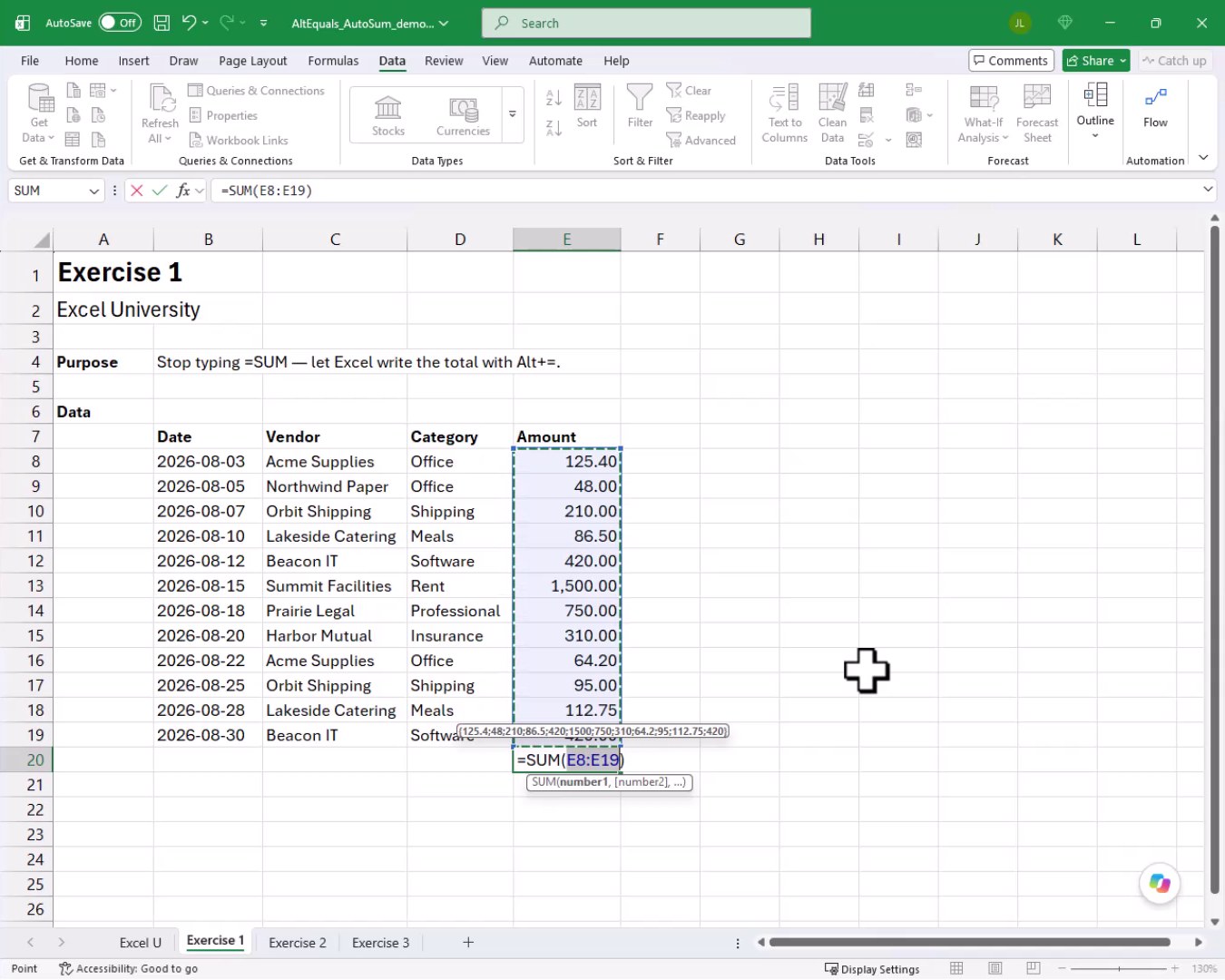Screen dimensions: 1225x980
Task: Toggle AutoSave switch on
Action: (x=120, y=23)
